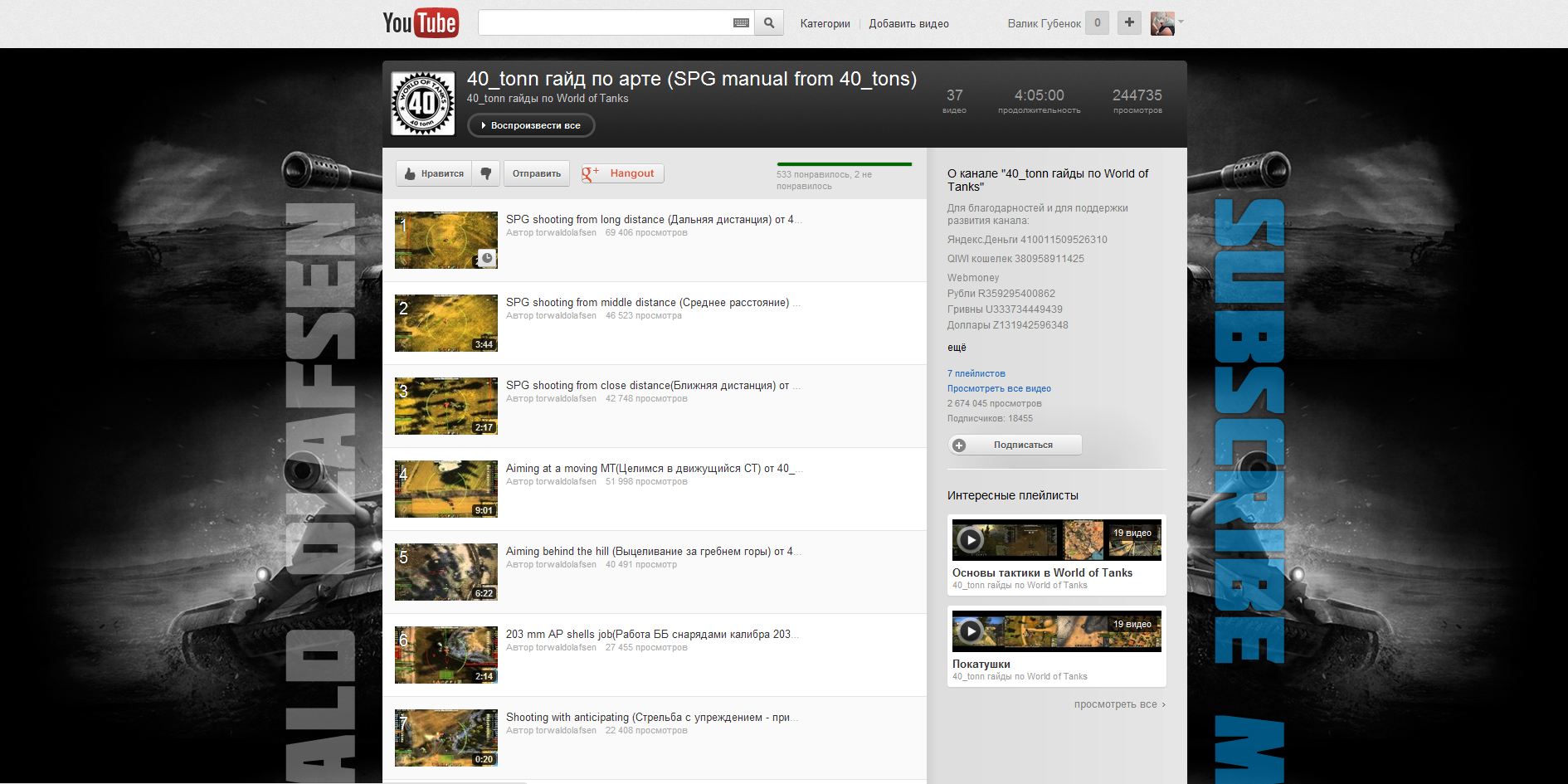
Task: Start a Google+ Hangout
Action: pyautogui.click(x=622, y=173)
